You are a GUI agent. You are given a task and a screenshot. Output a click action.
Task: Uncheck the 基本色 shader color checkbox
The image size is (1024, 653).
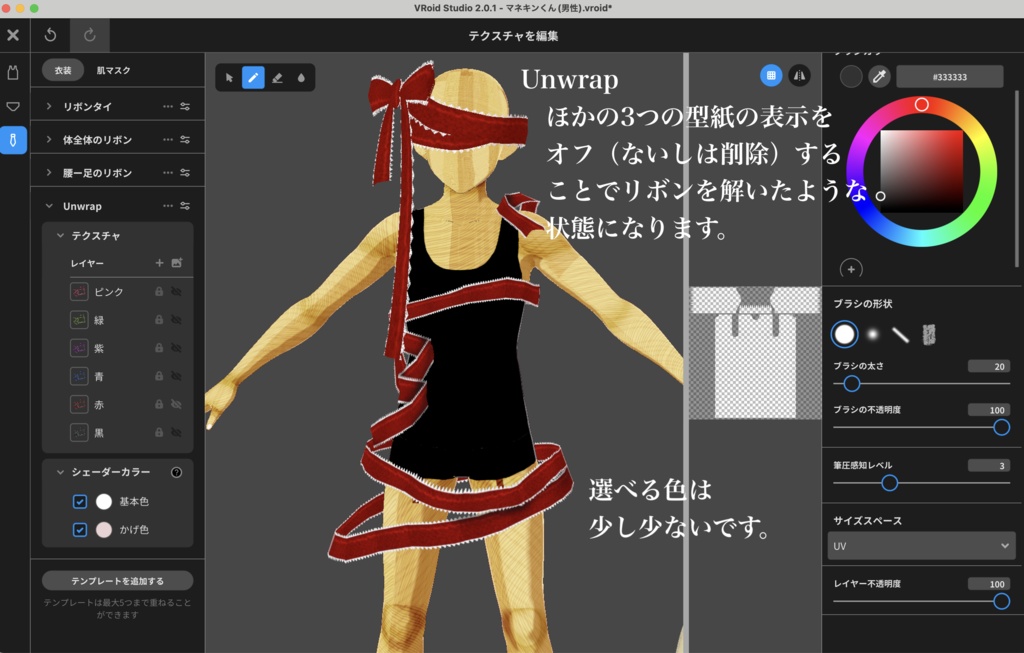(79, 501)
